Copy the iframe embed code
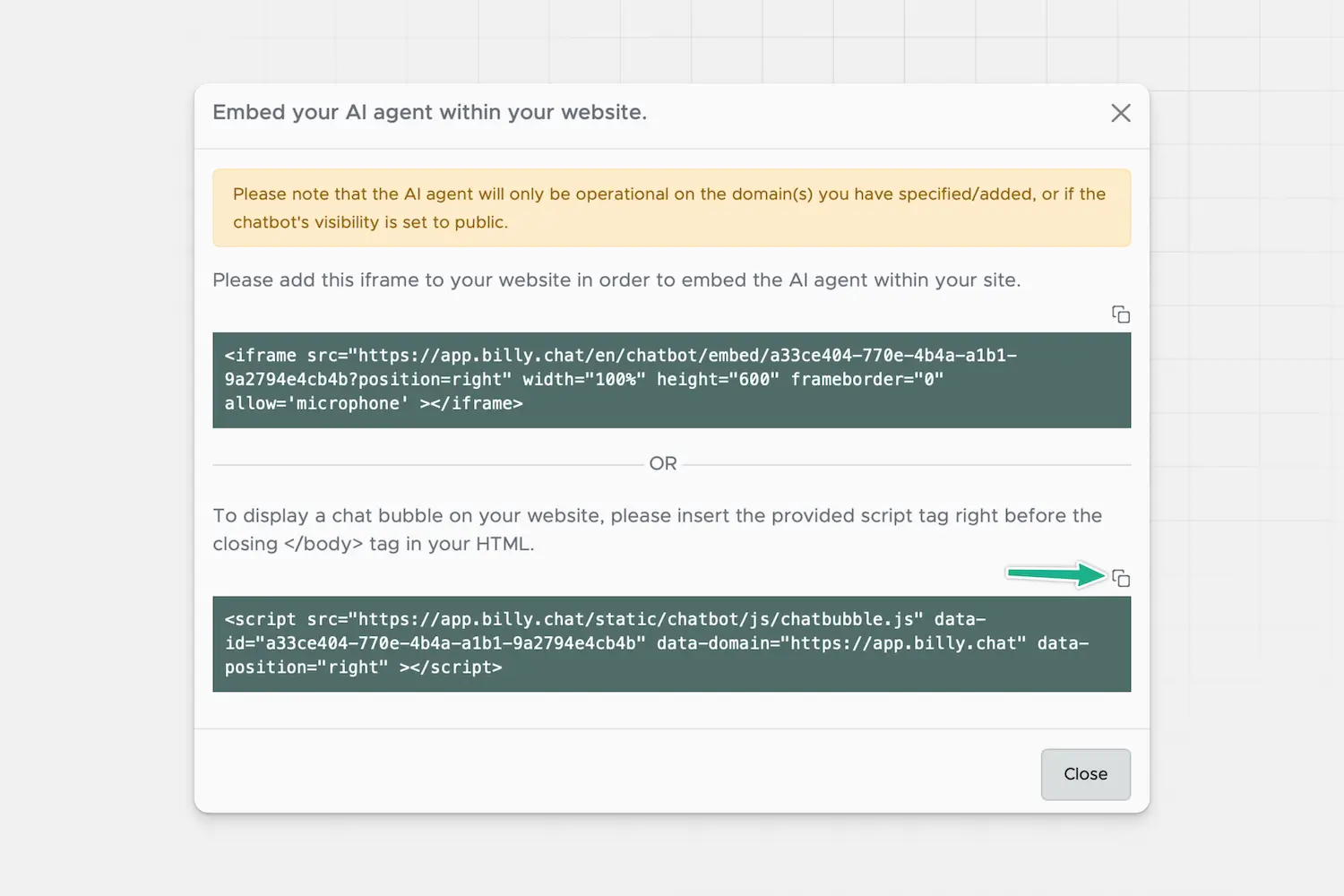This screenshot has width=1344, height=896. point(1120,314)
